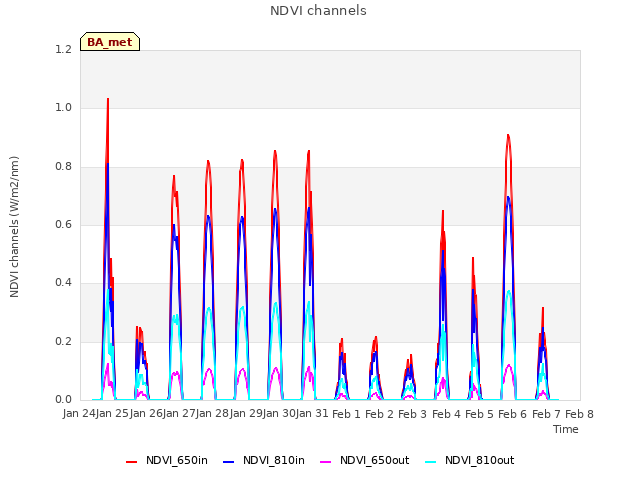Click the magenta NDVI_650out legend swatch
This screenshot has height=480, width=640.
click(x=325, y=462)
